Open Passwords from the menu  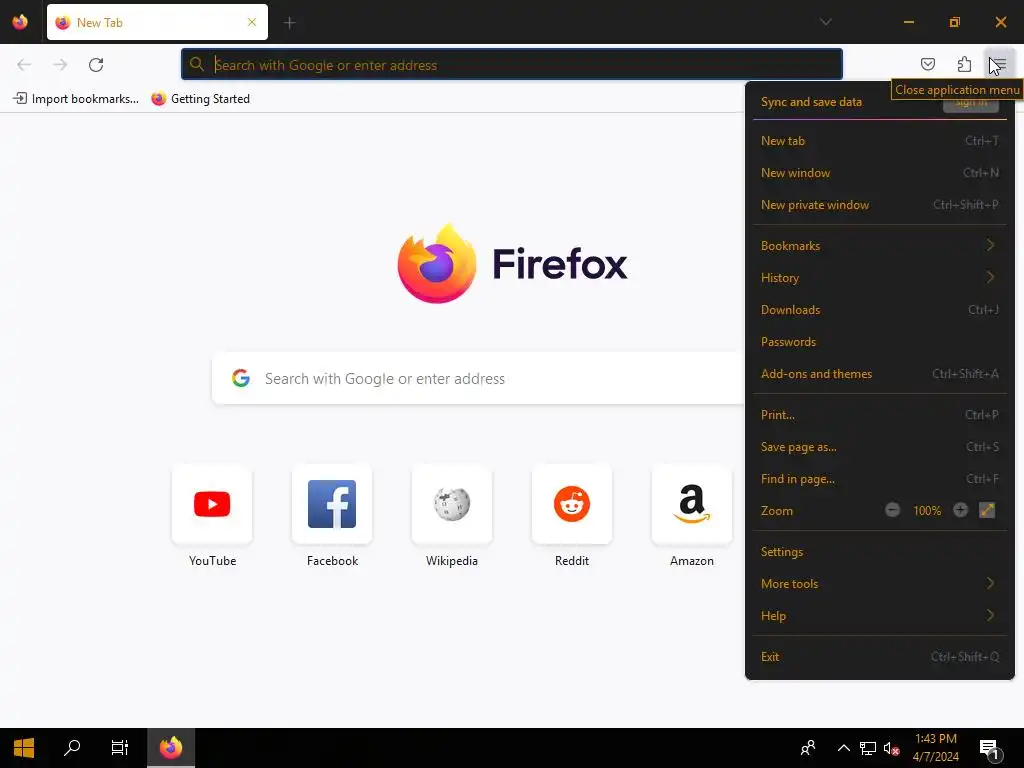[880, 342]
